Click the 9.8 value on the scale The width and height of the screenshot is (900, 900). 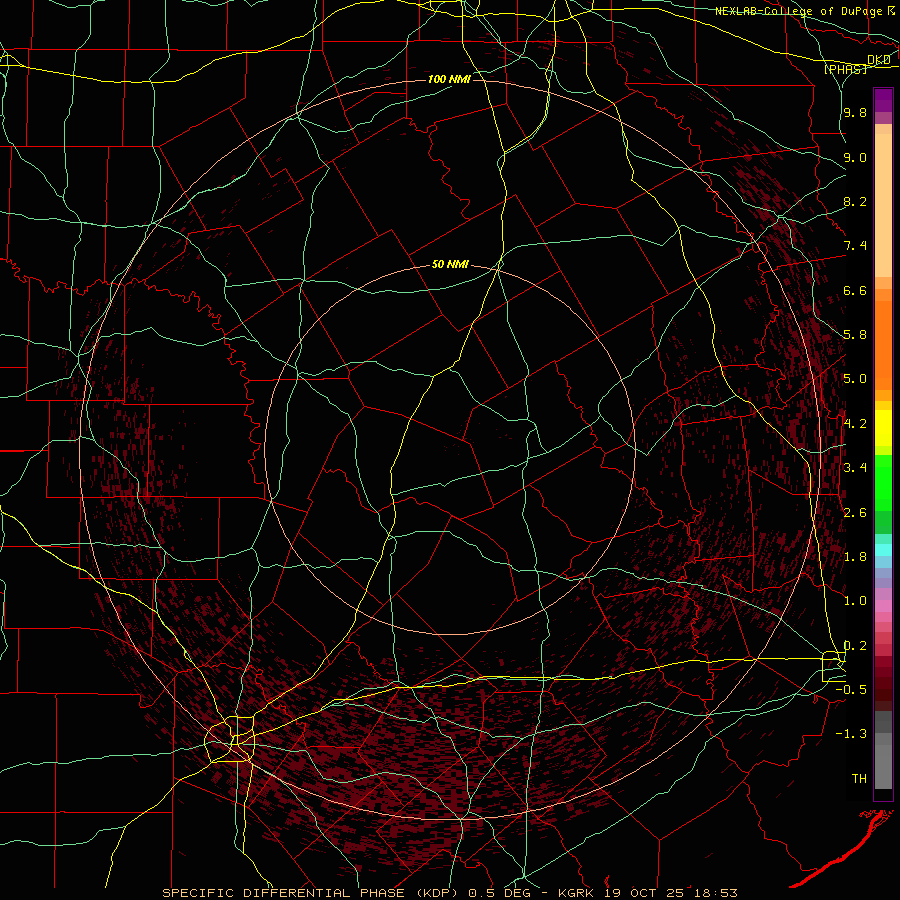[855, 112]
